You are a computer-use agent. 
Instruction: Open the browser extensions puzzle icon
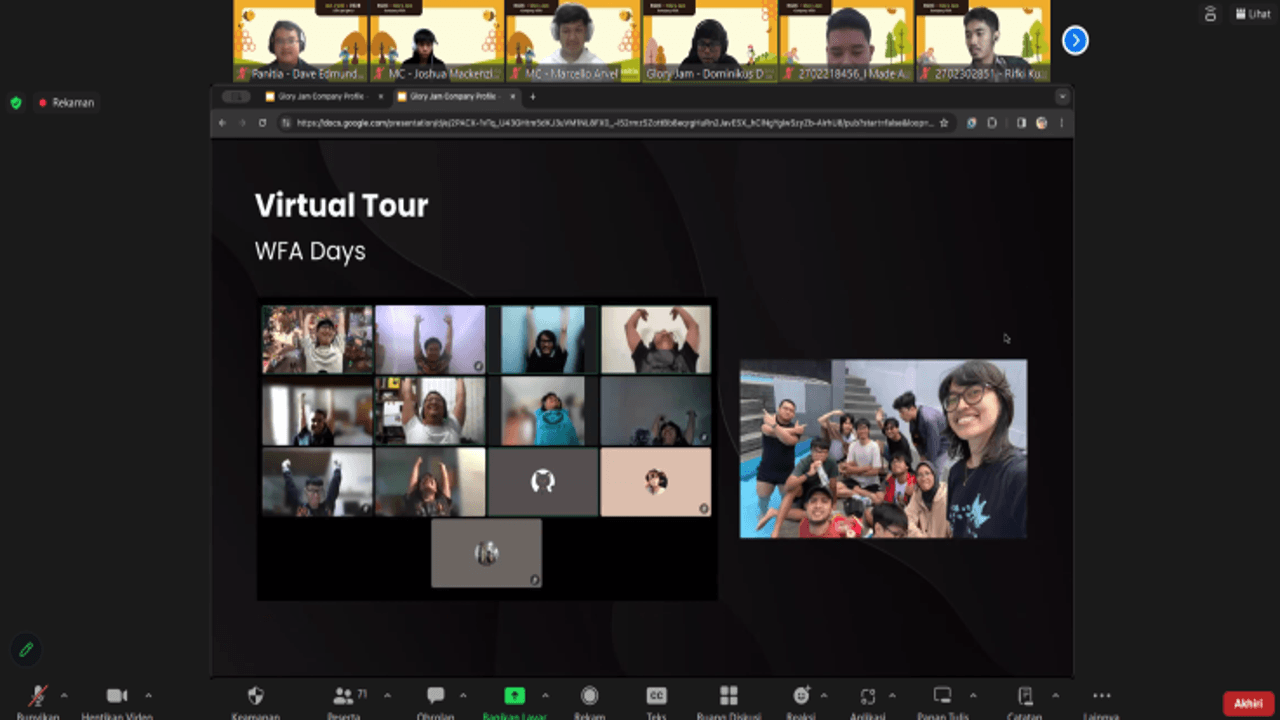992,123
